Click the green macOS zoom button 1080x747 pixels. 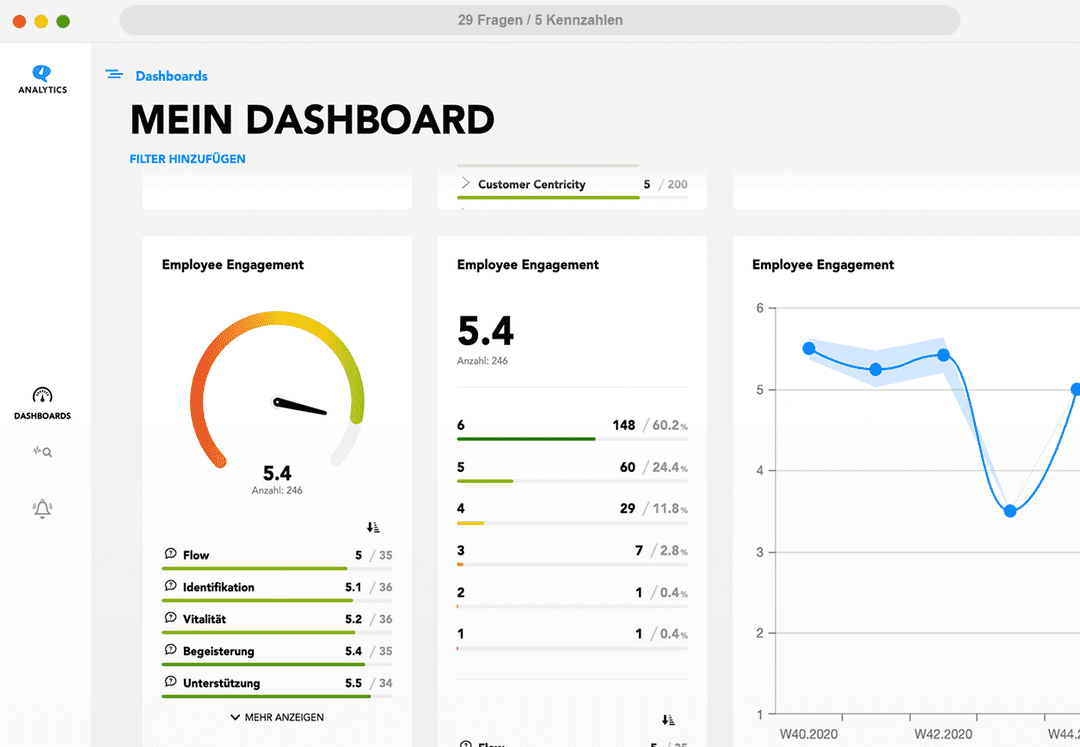(x=63, y=21)
